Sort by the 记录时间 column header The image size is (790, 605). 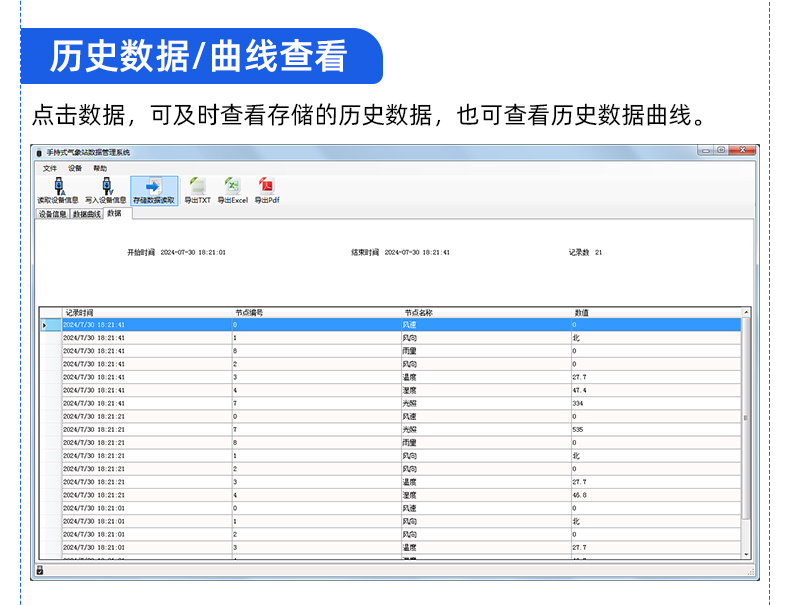pyautogui.click(x=80, y=312)
